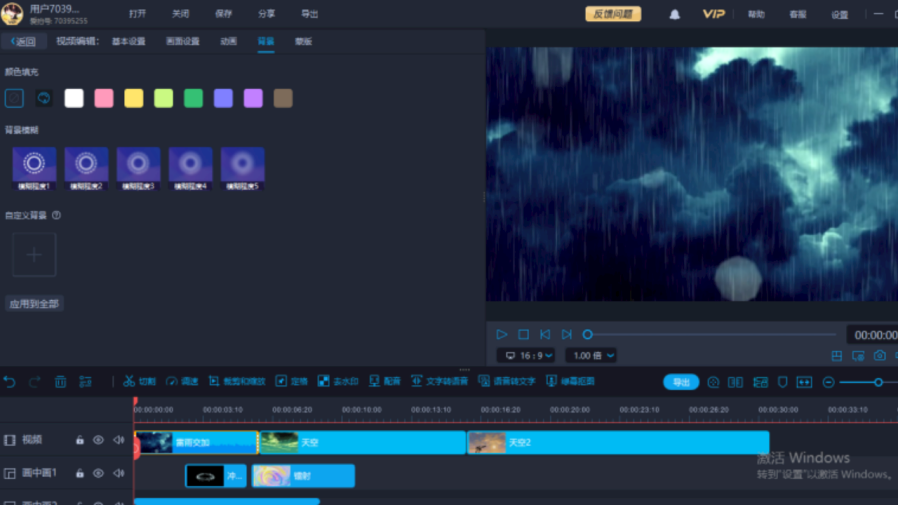Choose the pink color fill swatch

[104, 98]
